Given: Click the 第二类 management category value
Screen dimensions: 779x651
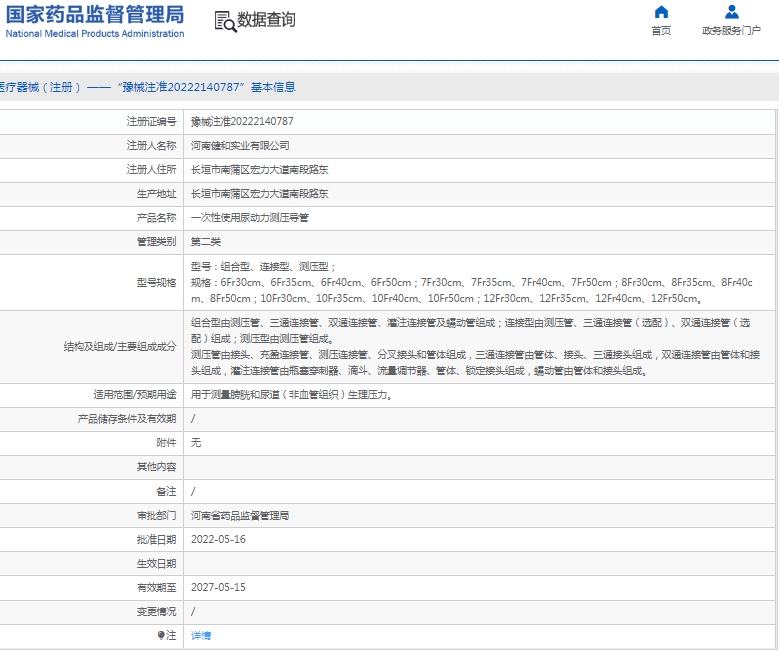Looking at the screenshot, I should coord(206,242).
